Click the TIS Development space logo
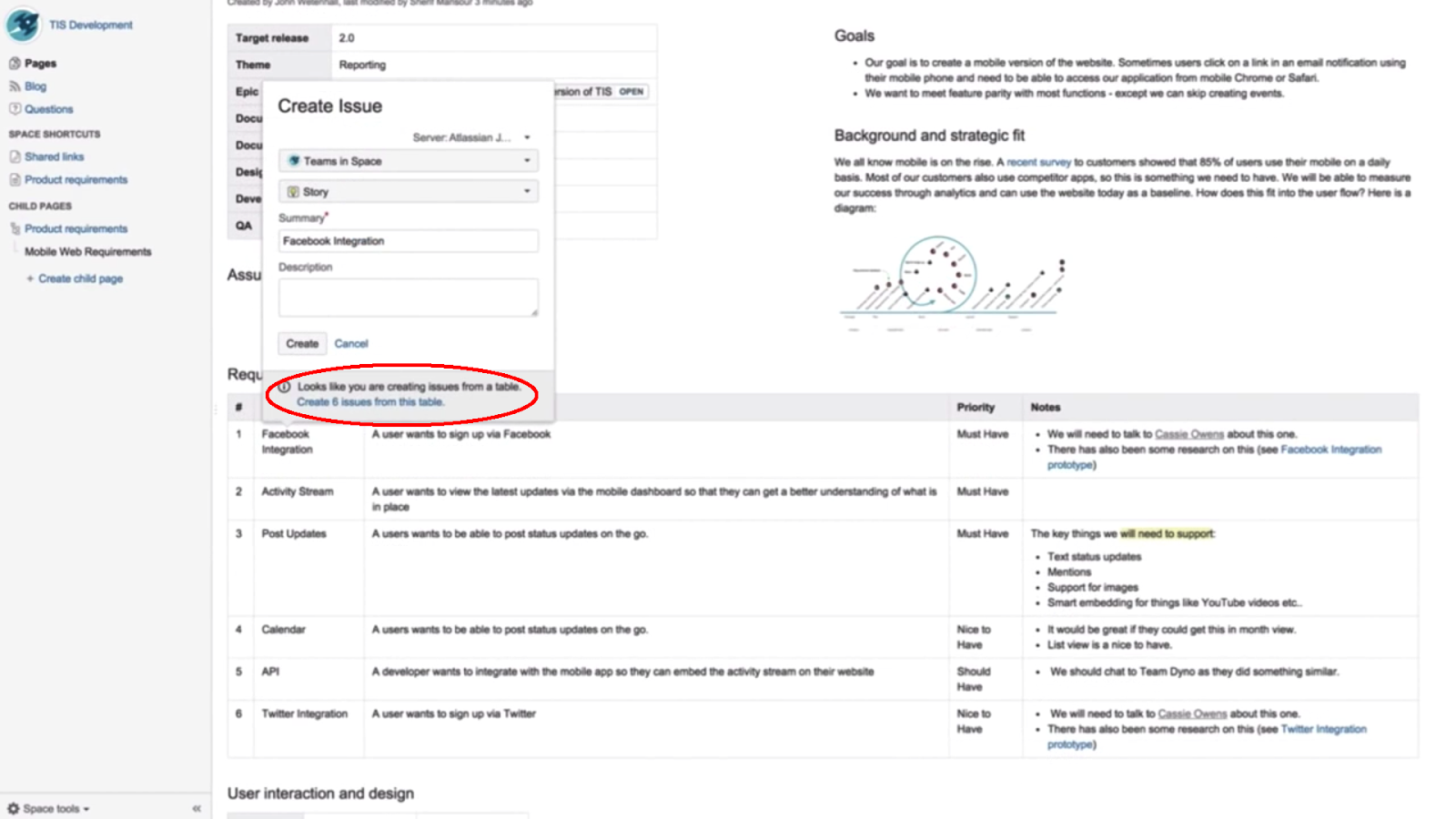Image resolution: width=1456 pixels, height=819 pixels. [x=23, y=25]
